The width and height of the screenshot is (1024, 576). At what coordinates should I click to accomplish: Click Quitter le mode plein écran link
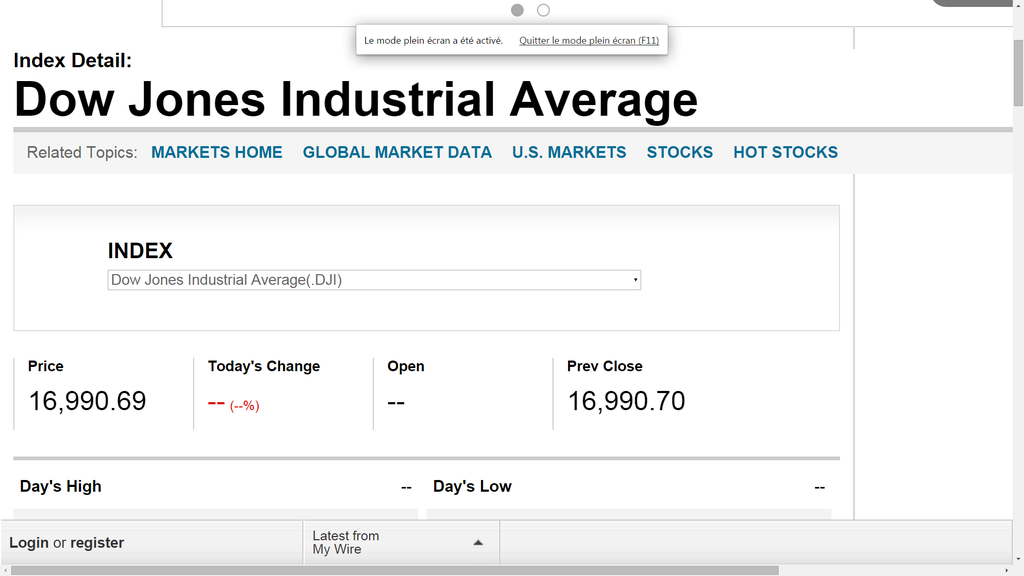click(x=589, y=40)
